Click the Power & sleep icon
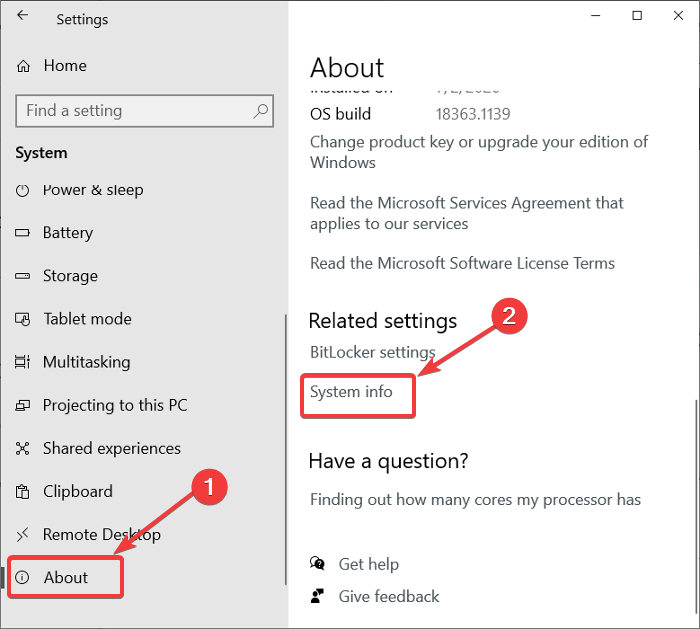 (22, 191)
